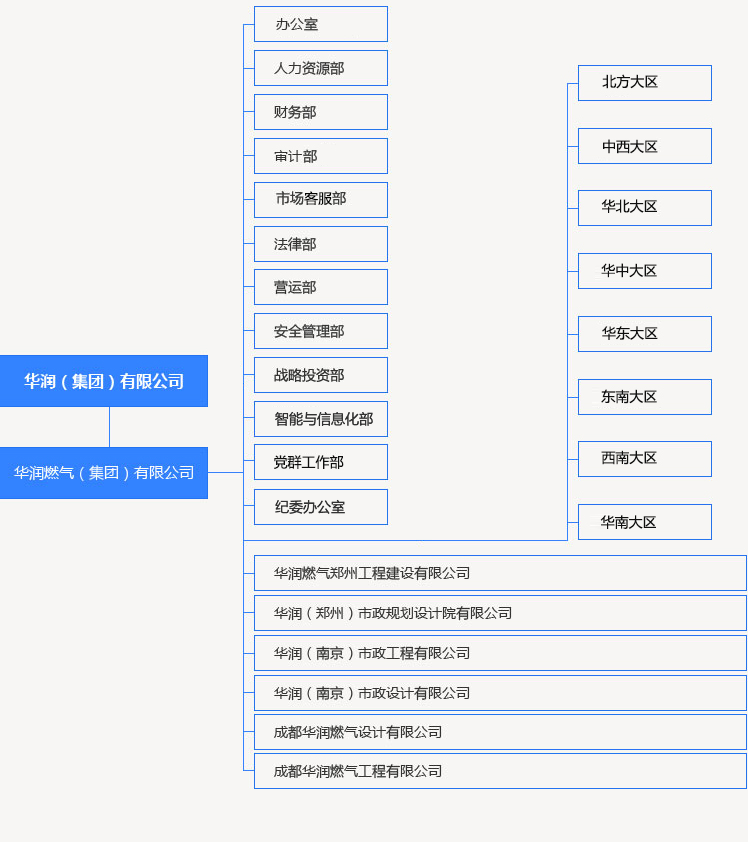Click 华润（南京）市政工程有限公司 entry
Image resolution: width=748 pixels, height=842 pixels.
(500, 654)
